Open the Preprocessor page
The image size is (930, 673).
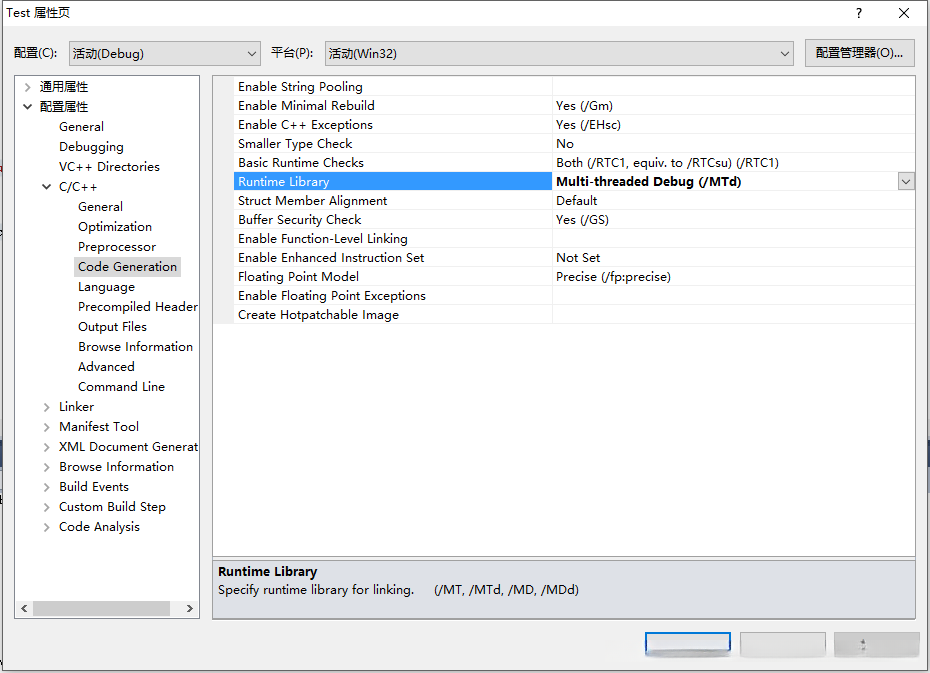[117, 247]
